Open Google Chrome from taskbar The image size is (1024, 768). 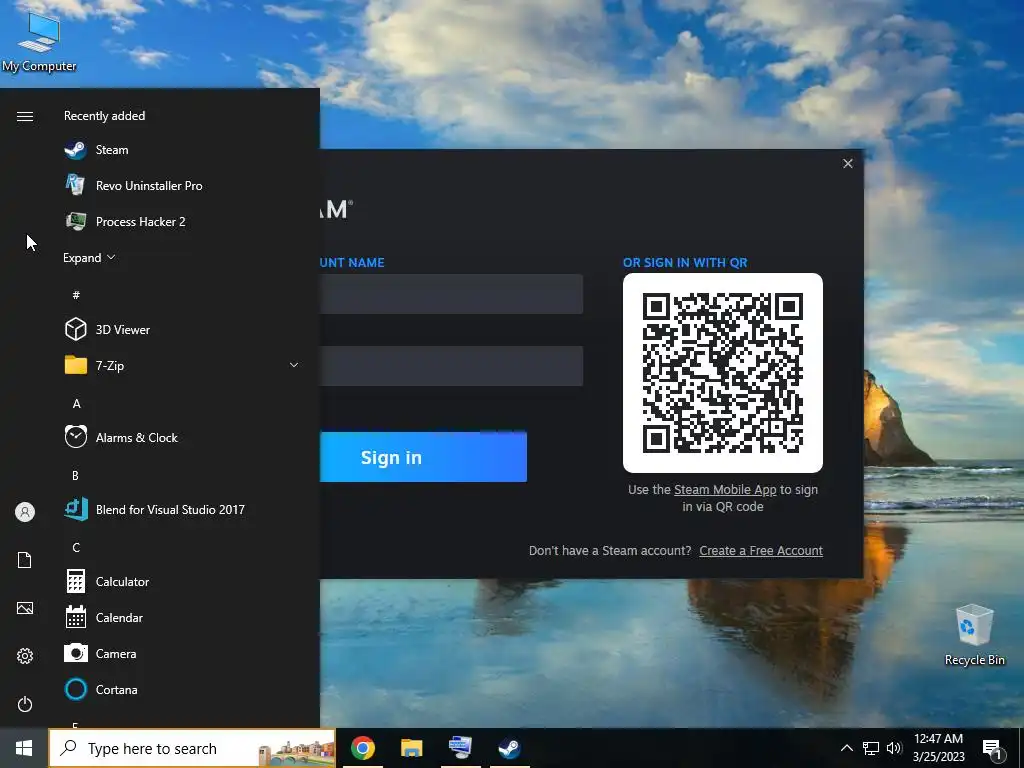[362, 748]
